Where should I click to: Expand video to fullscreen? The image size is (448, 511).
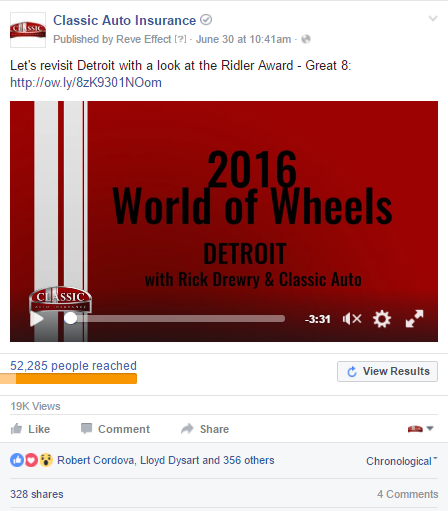tap(414, 319)
